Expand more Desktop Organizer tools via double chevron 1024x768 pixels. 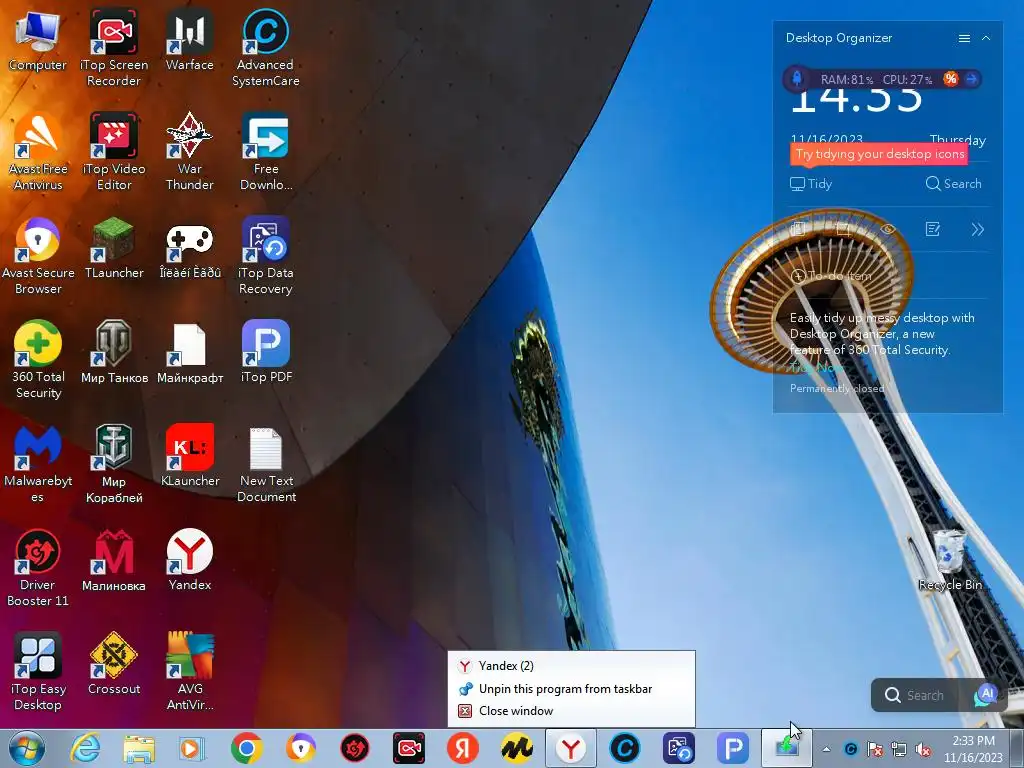(977, 229)
